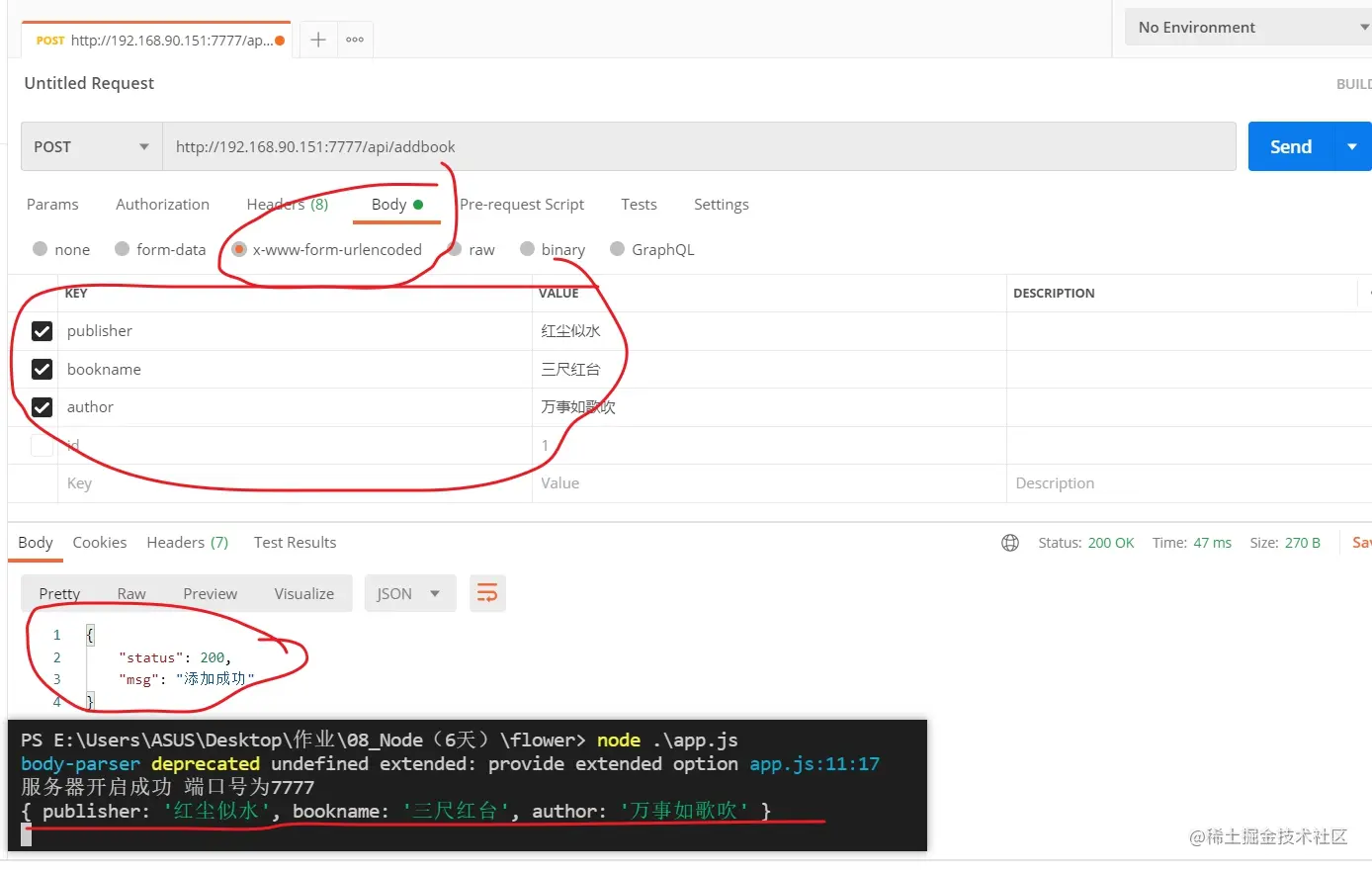
Task: Change the JSON response format dropdown
Action: pos(409,593)
